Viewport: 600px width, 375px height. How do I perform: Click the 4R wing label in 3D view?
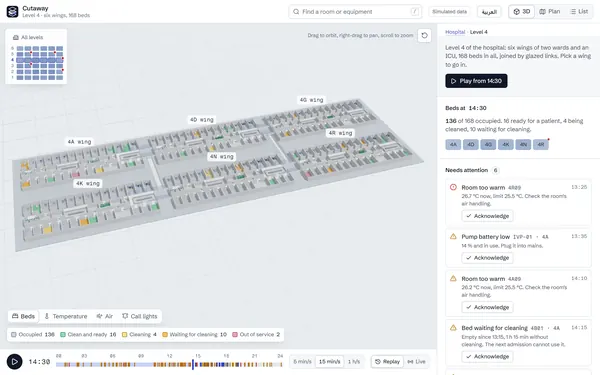click(340, 133)
